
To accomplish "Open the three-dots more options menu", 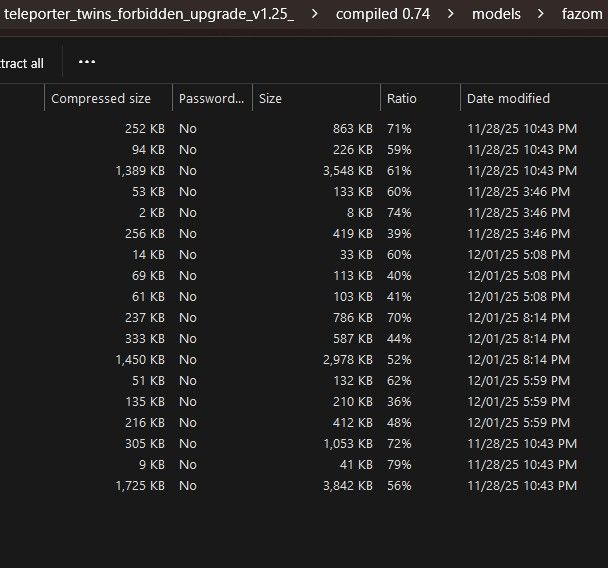I will (x=87, y=62).
